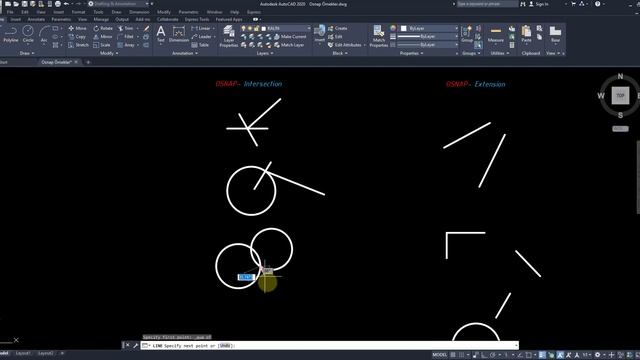Select the Polyline tool
Viewport: 640px width, 360px height.
pos(11,34)
